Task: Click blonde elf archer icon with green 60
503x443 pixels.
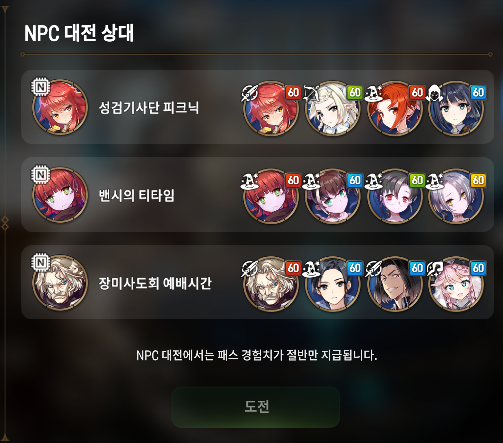Action: point(332,108)
